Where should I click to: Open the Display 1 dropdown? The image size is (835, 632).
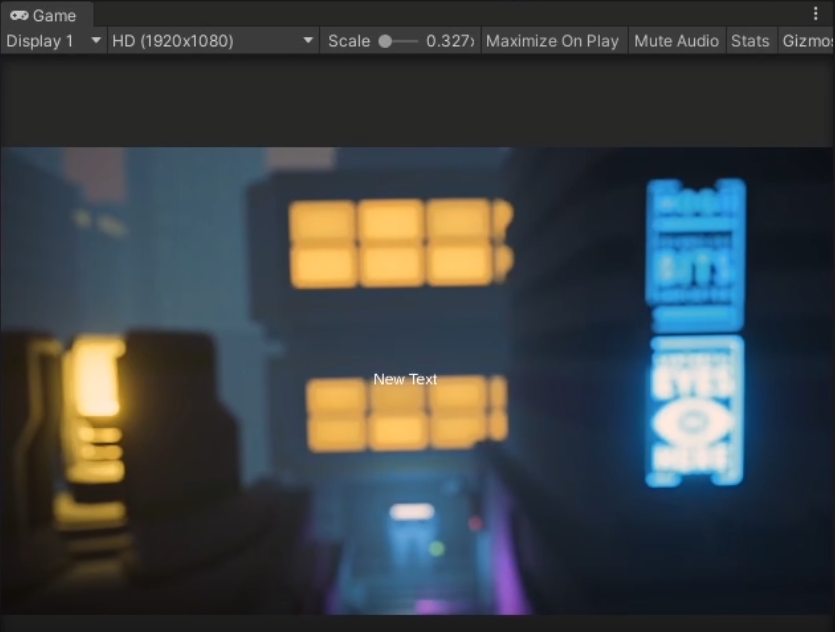(x=53, y=41)
